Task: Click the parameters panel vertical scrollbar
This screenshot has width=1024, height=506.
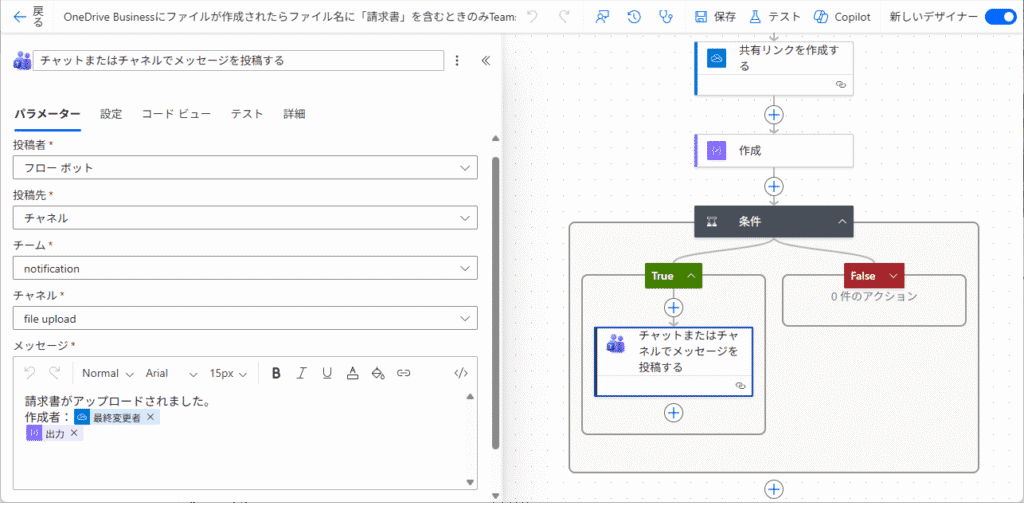Action: [496, 302]
